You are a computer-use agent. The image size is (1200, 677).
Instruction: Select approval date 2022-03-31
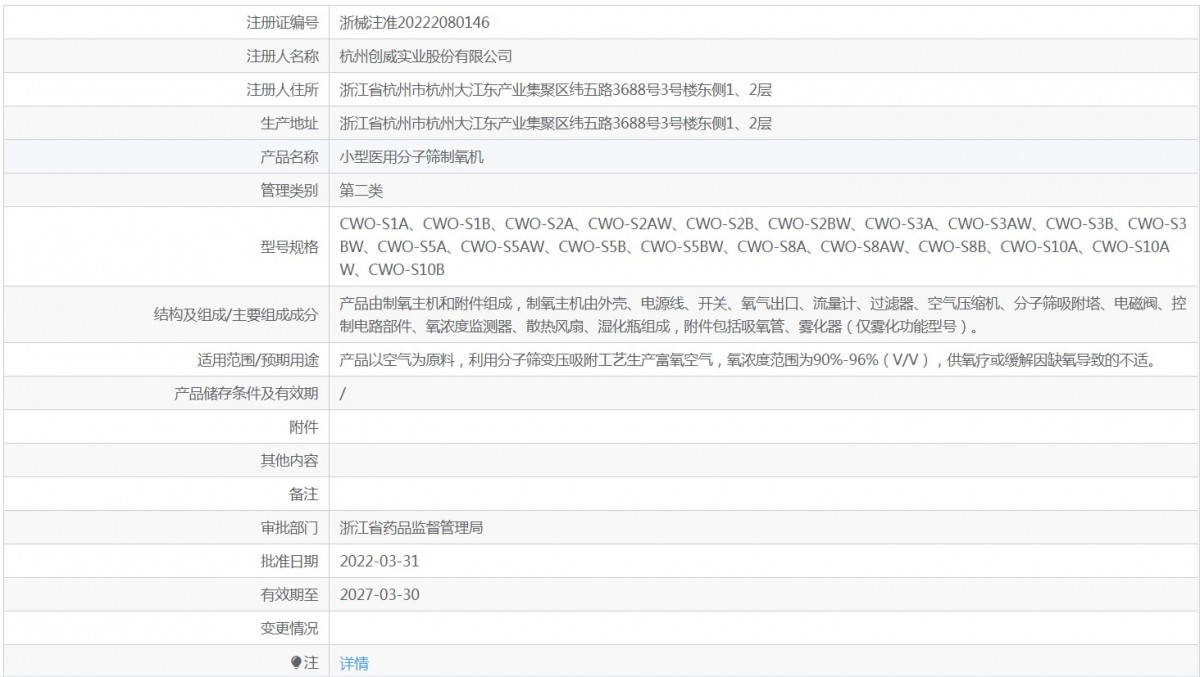click(378, 561)
